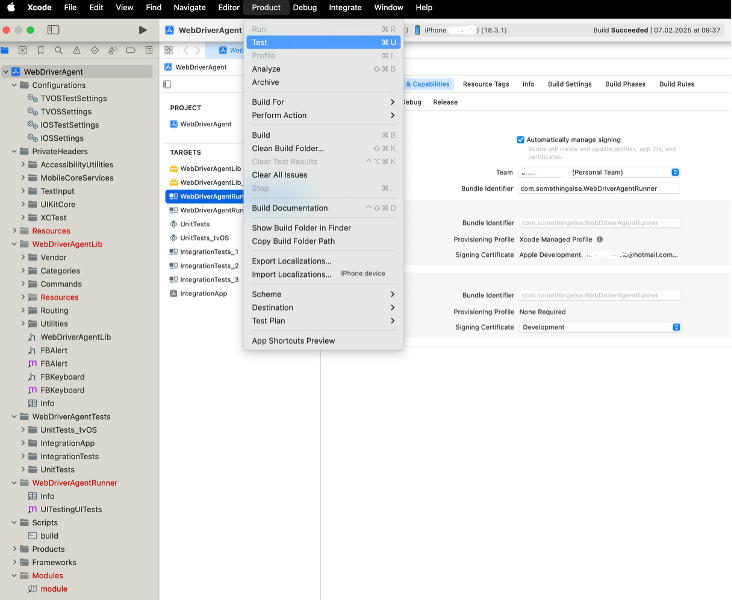Viewport: 732px width, 600px height.
Task: Open the Source Control navigator icon
Action: [22, 50]
